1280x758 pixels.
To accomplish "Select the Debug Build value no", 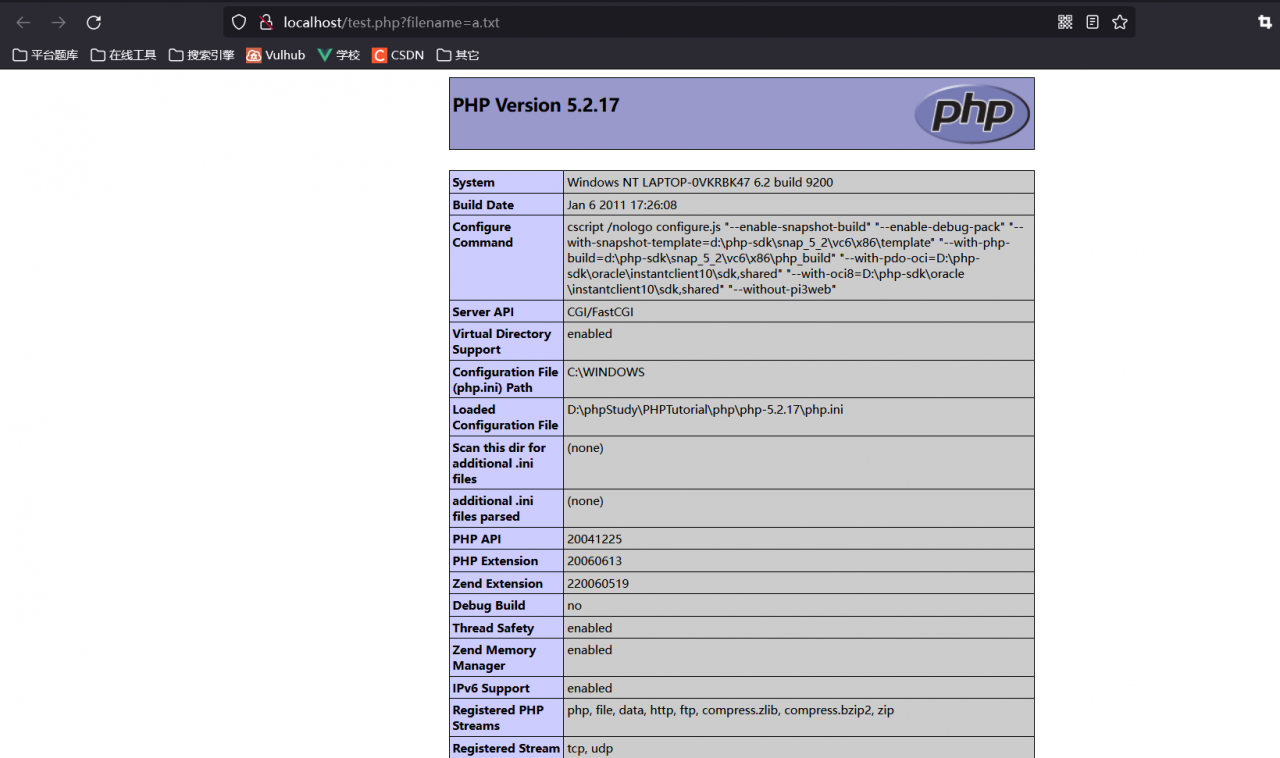I will pos(574,606).
